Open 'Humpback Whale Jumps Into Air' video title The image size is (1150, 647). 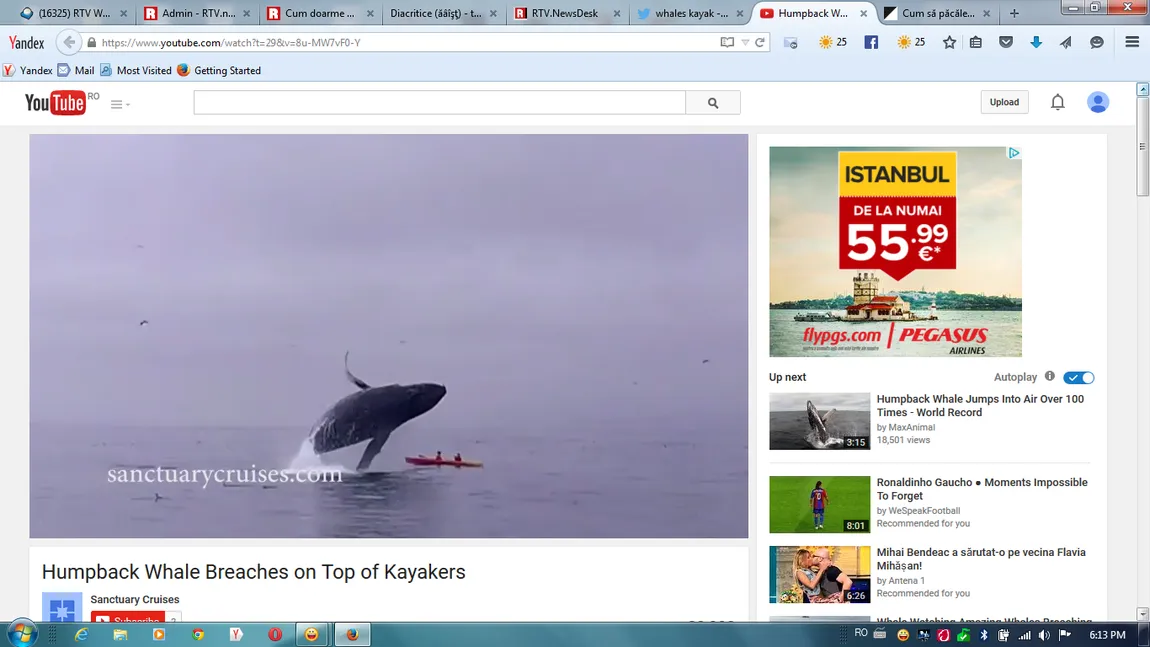[x=980, y=406]
